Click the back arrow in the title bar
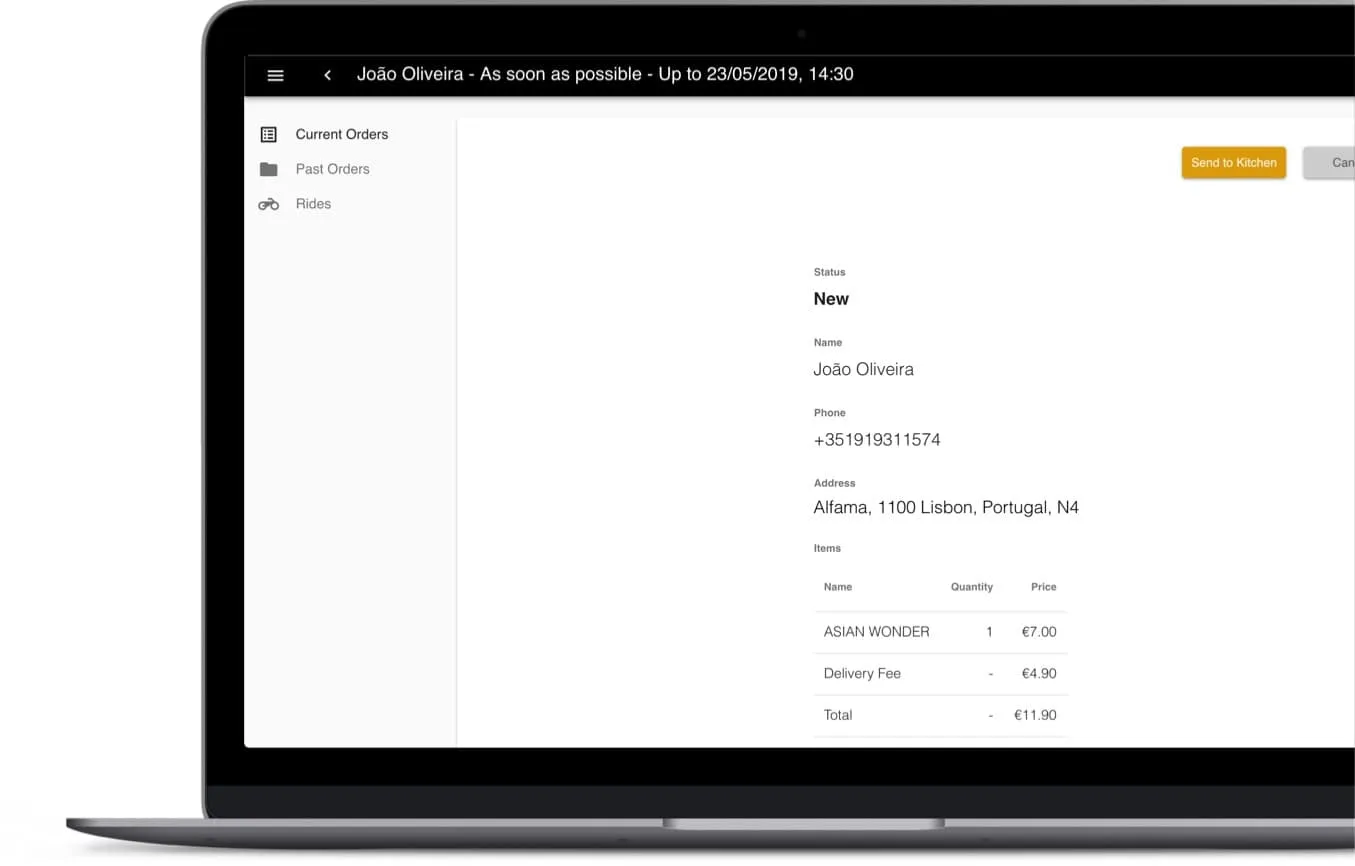The height and width of the screenshot is (866, 1355). tap(327, 75)
